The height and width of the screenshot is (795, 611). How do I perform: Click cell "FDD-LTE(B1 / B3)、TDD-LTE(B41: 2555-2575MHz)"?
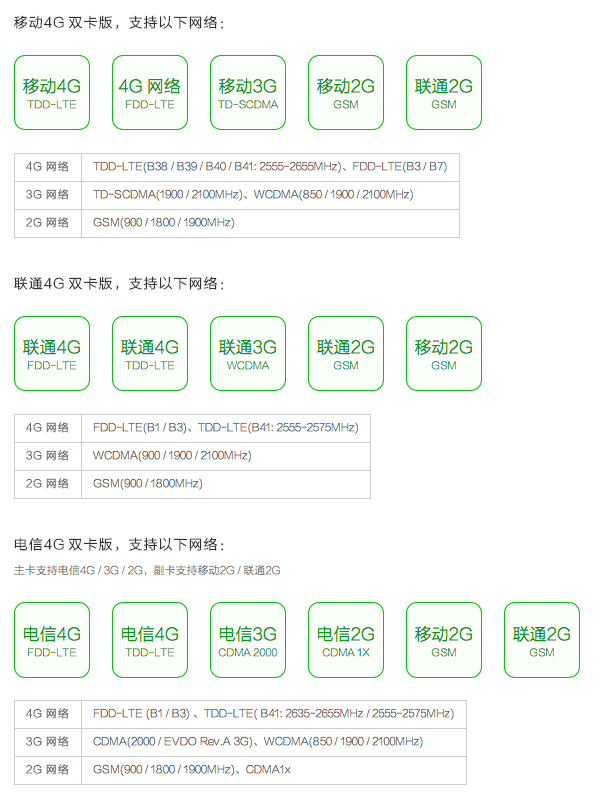226,428
